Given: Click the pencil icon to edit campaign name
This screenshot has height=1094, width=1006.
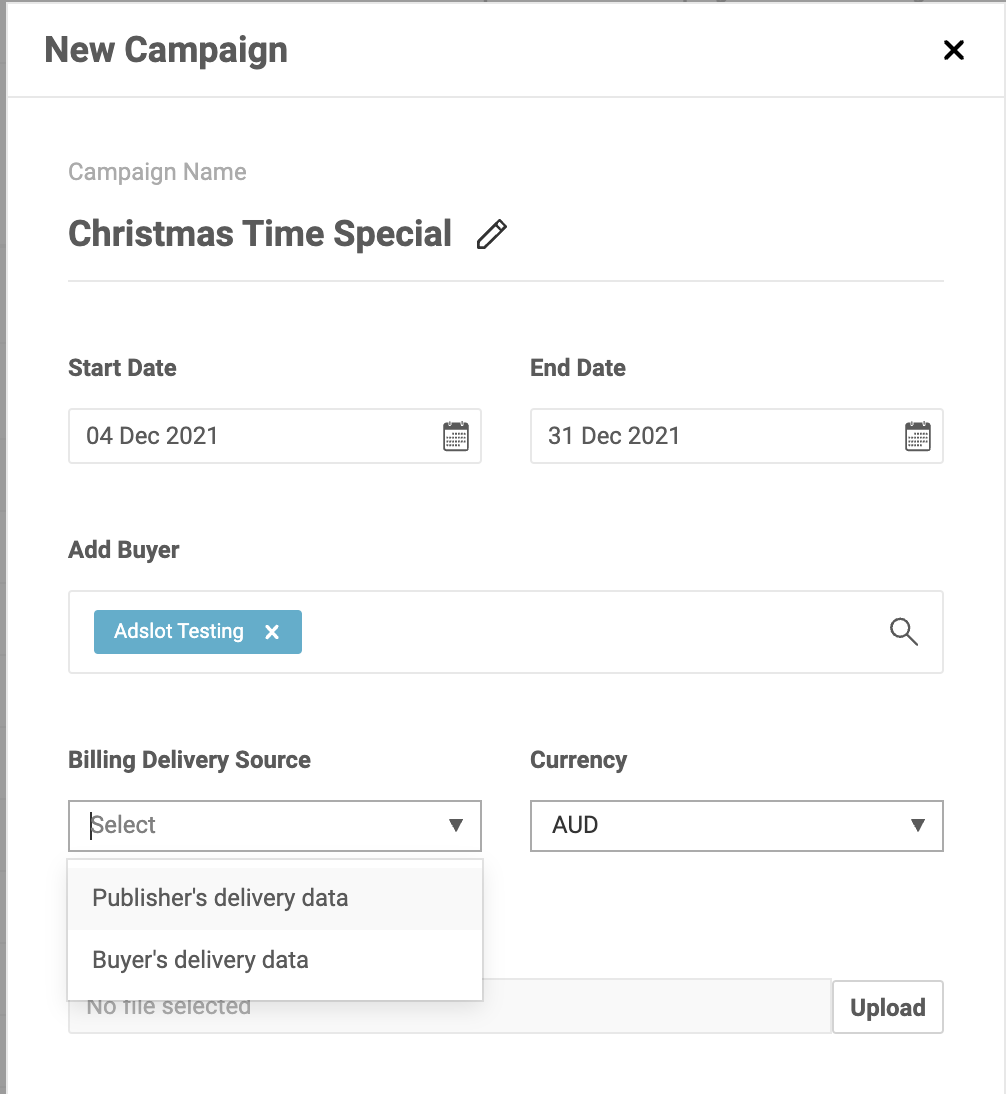Looking at the screenshot, I should tap(492, 234).
